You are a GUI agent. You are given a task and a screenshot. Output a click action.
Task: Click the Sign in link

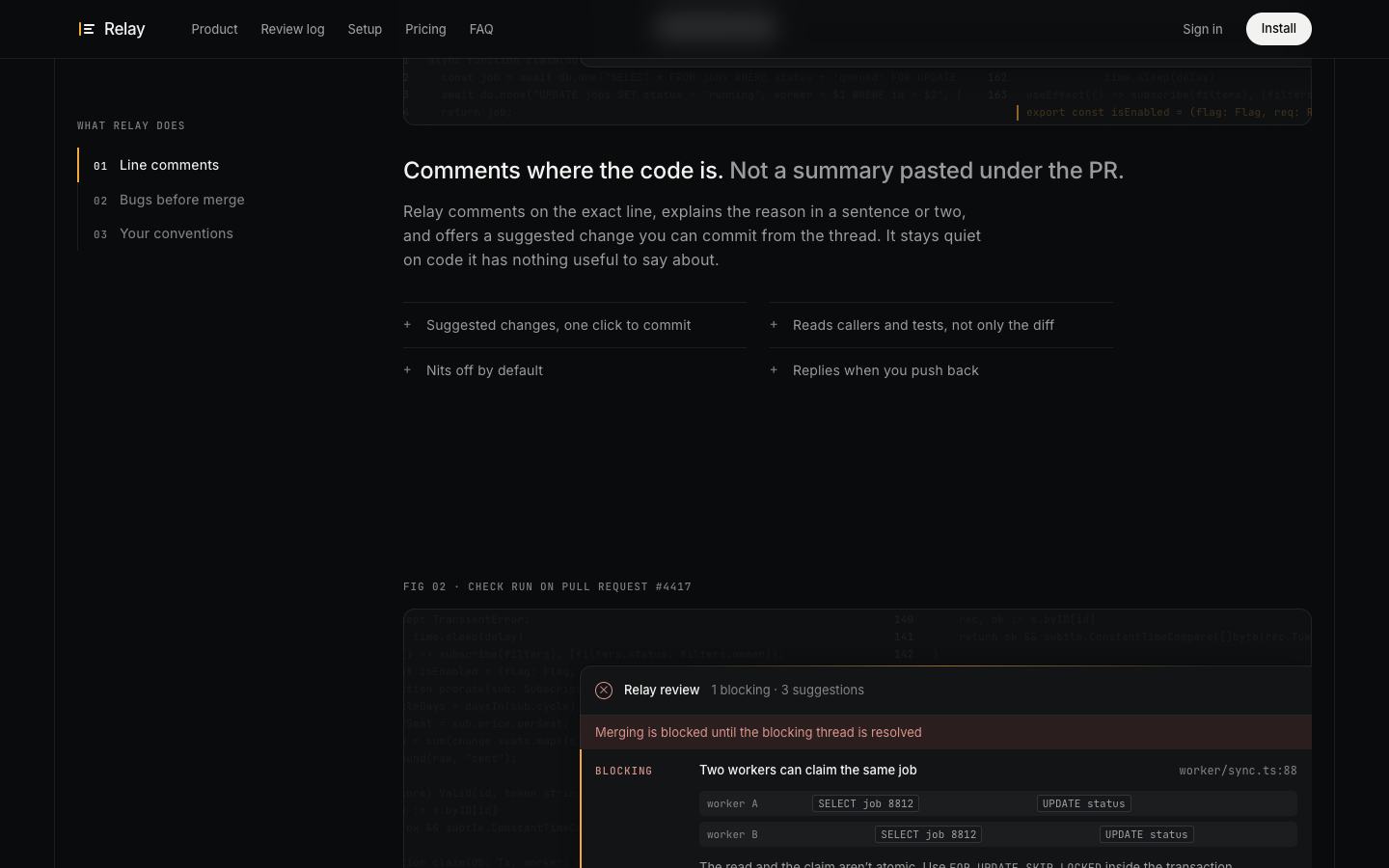pyautogui.click(x=1203, y=29)
